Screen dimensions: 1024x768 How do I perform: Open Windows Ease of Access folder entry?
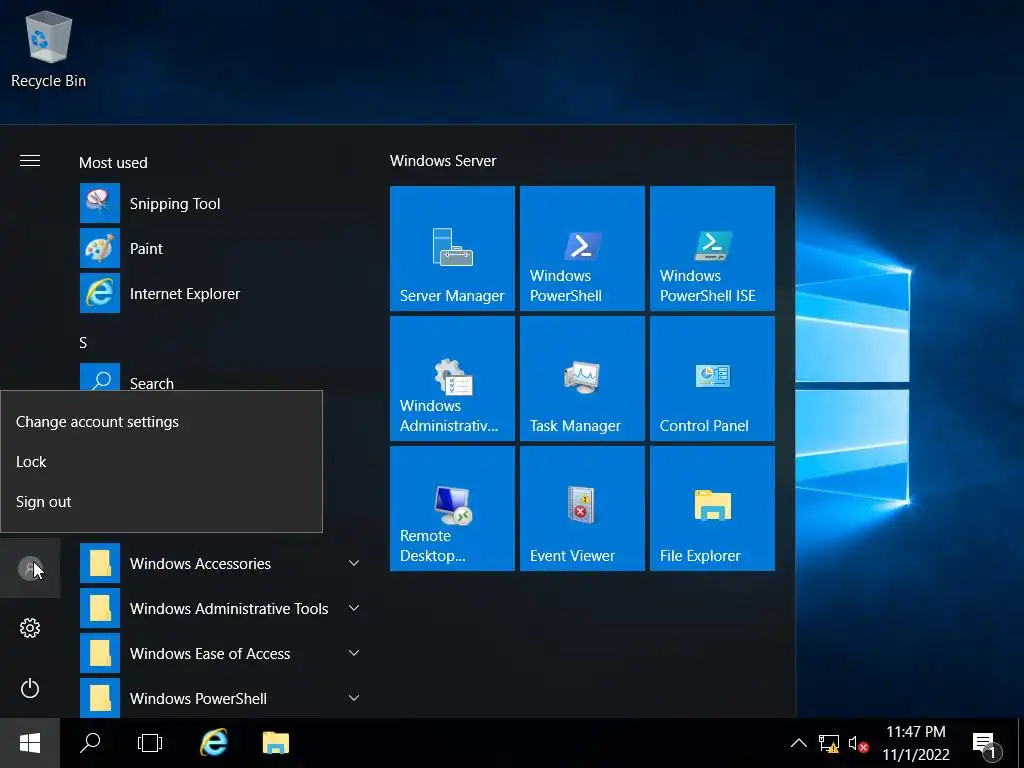click(219, 653)
